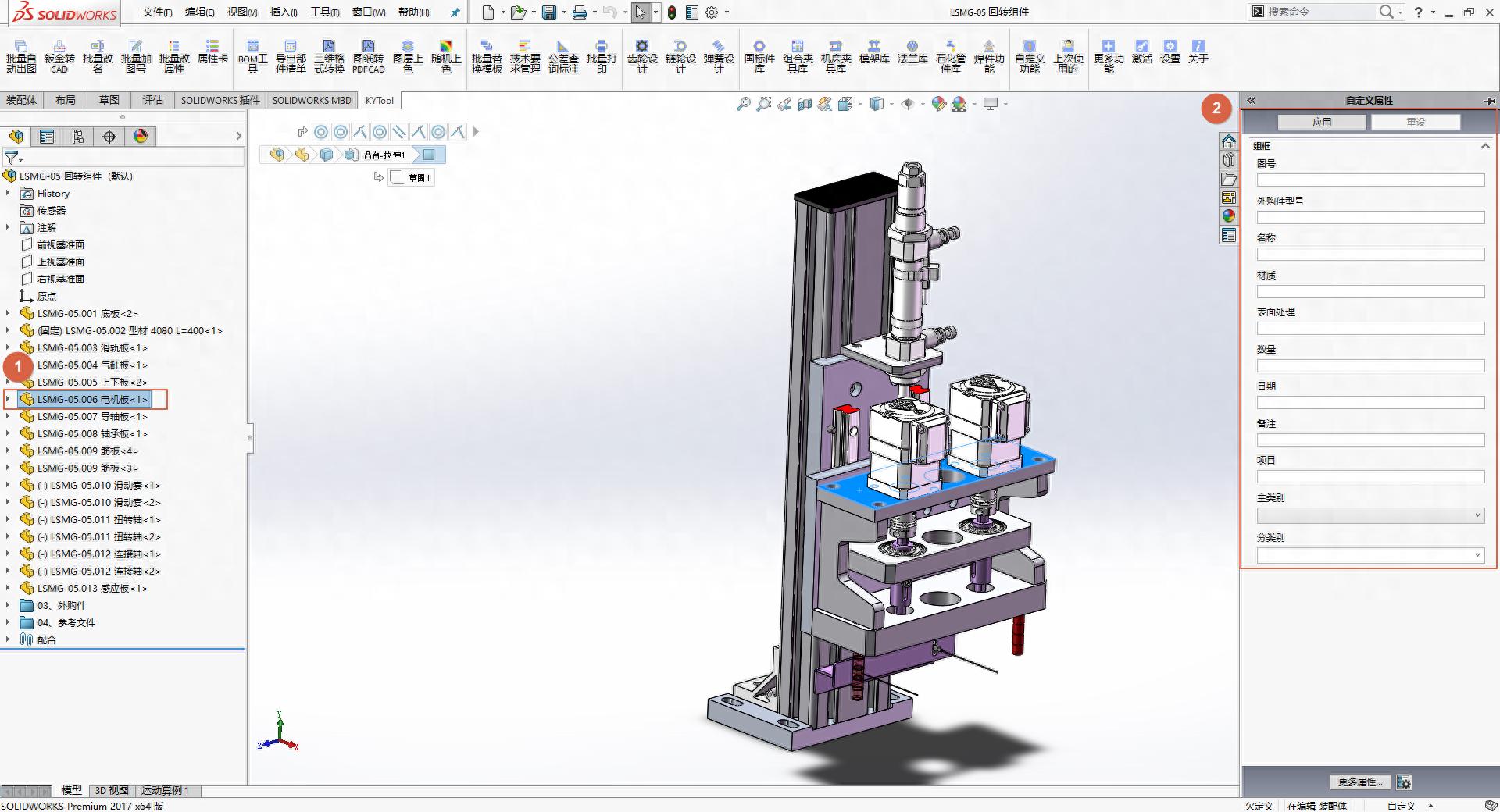
Task: Click the 齿轮设计 gear design icon
Action: (642, 57)
